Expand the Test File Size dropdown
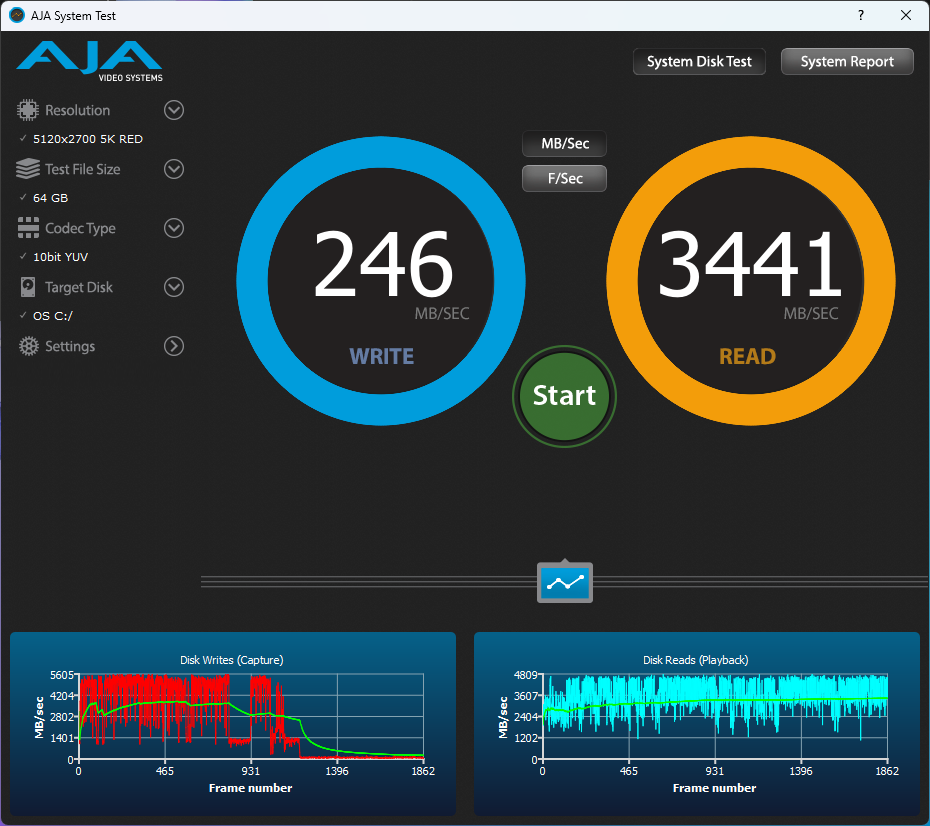Image resolution: width=930 pixels, height=826 pixels. tap(174, 169)
